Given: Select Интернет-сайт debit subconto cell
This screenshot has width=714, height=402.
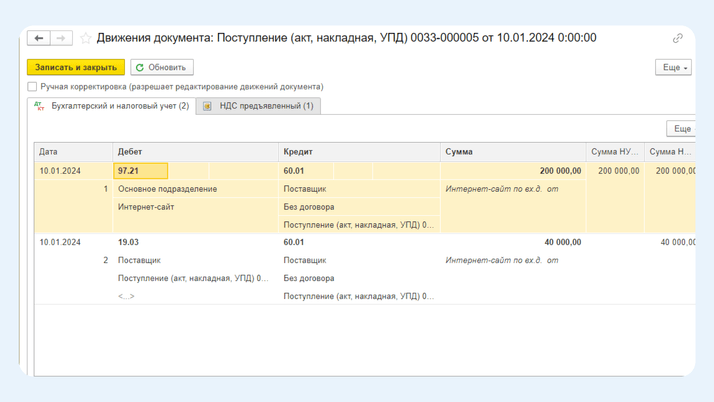Looking at the screenshot, I should pos(146,207).
